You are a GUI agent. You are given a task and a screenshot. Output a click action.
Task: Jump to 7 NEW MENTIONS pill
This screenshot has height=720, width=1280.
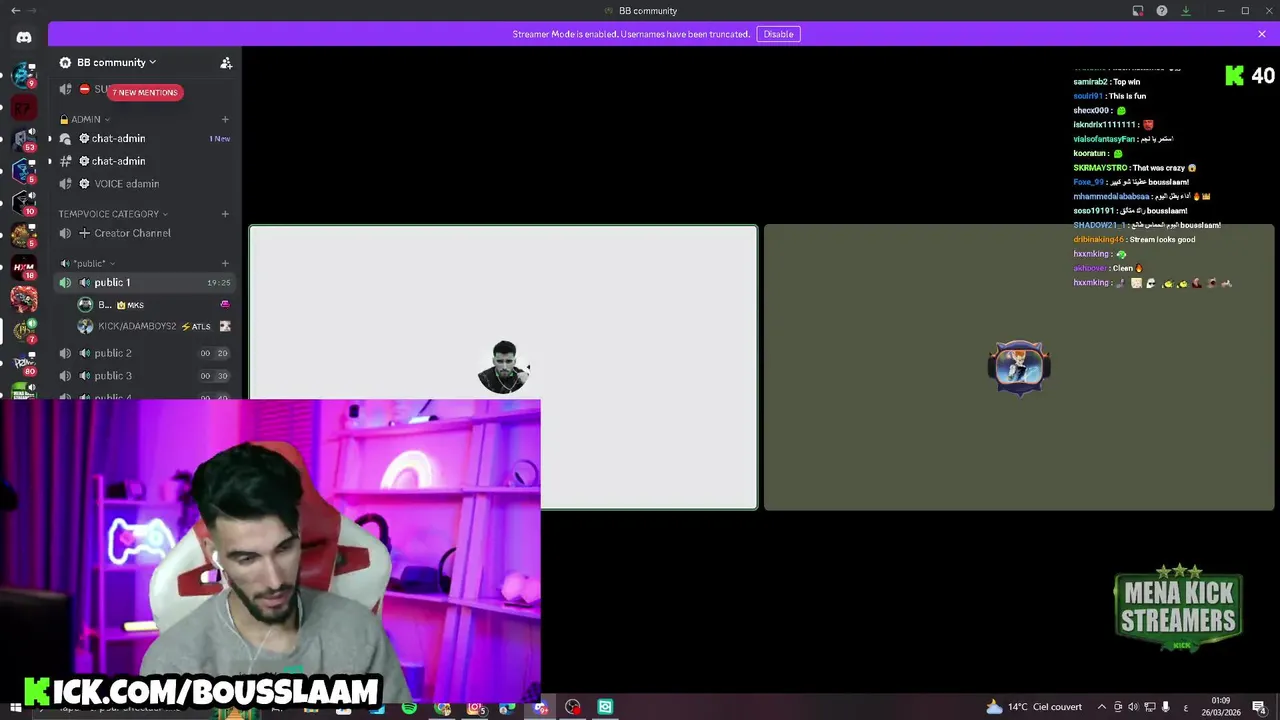click(x=145, y=92)
